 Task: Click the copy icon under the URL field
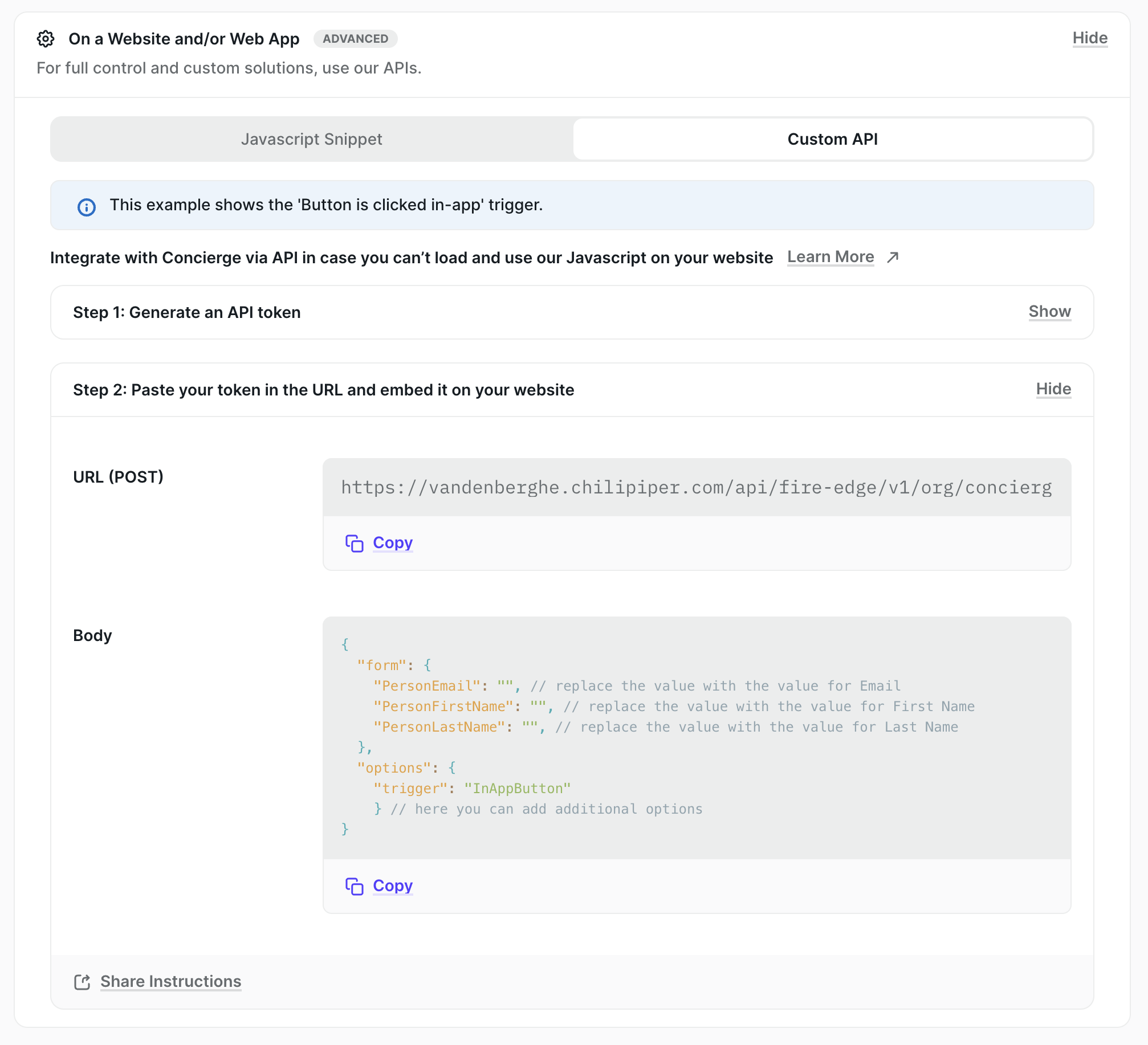pyautogui.click(x=354, y=544)
